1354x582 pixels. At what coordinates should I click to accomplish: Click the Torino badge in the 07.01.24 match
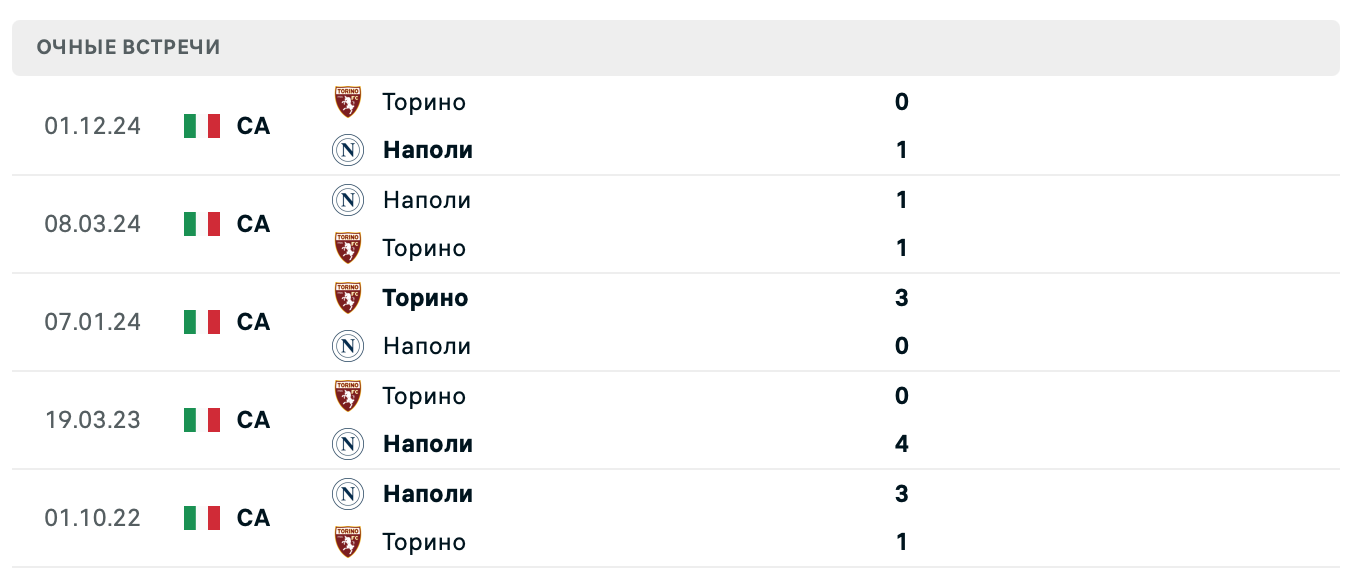pos(347,298)
